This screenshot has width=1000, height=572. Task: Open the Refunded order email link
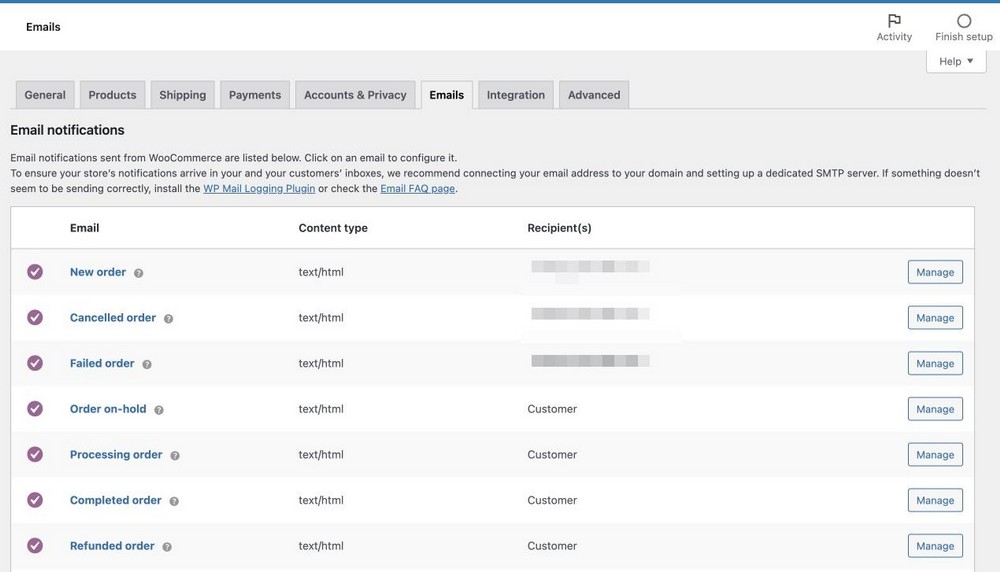pos(112,546)
